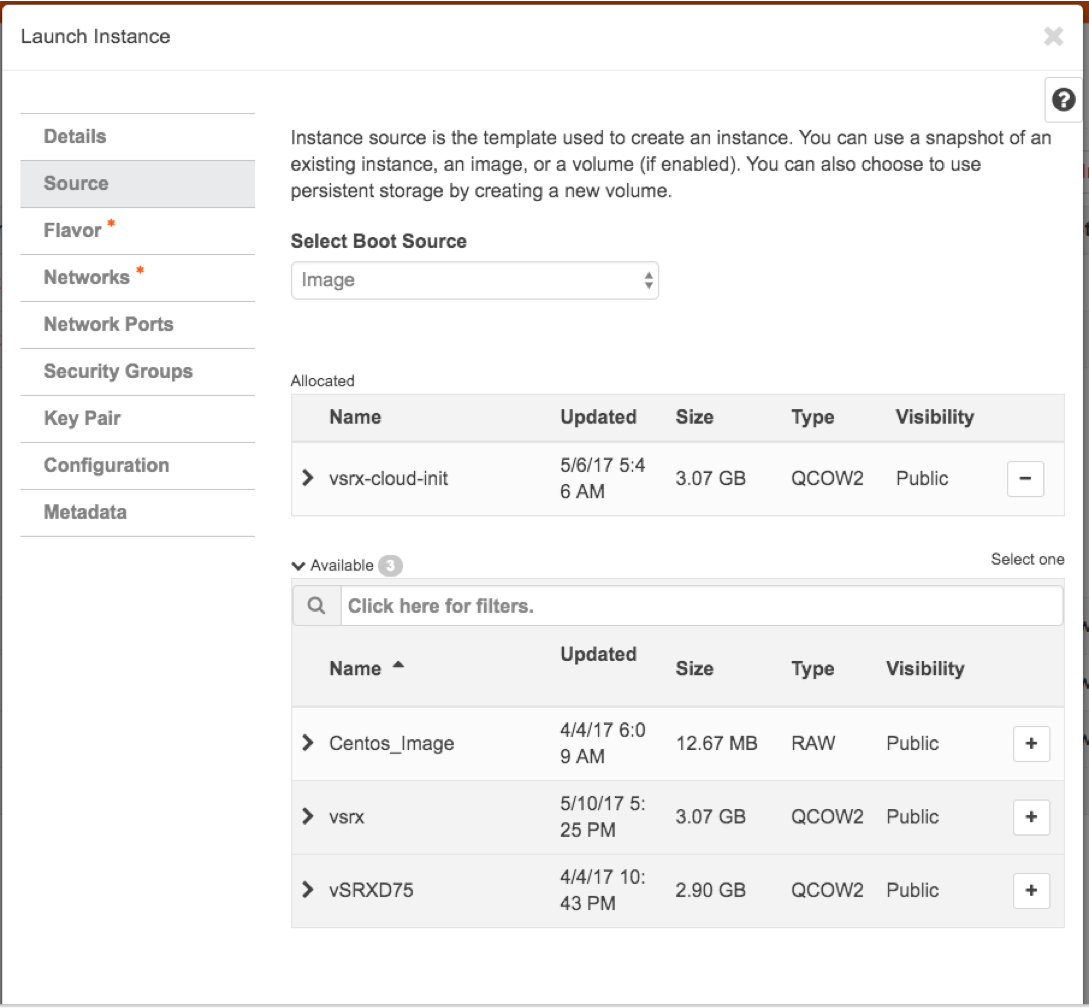The image size is (1089, 1008).
Task: Sort available images by Updated column
Action: [598, 654]
